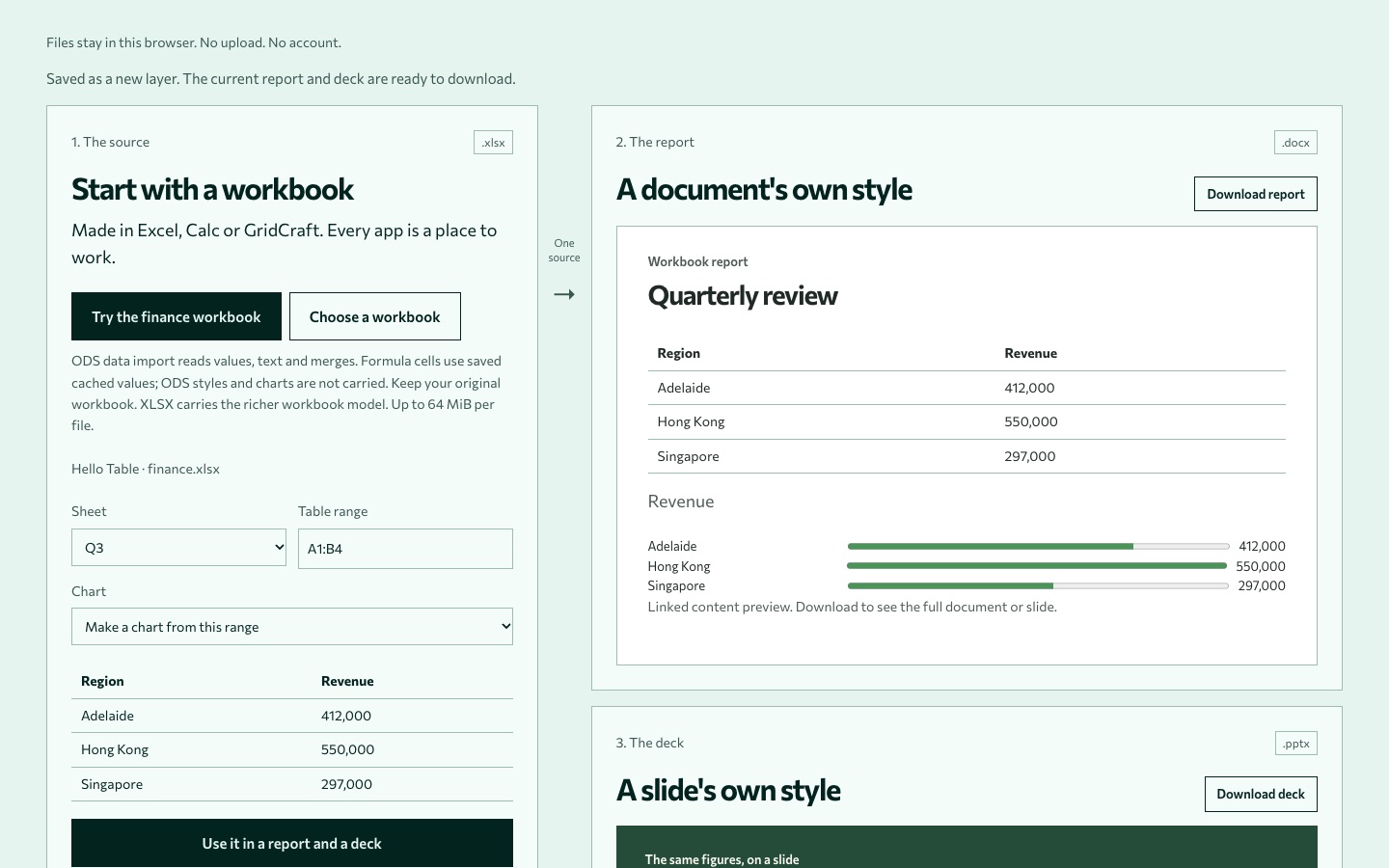Click Singapore cell in source table

[112, 784]
